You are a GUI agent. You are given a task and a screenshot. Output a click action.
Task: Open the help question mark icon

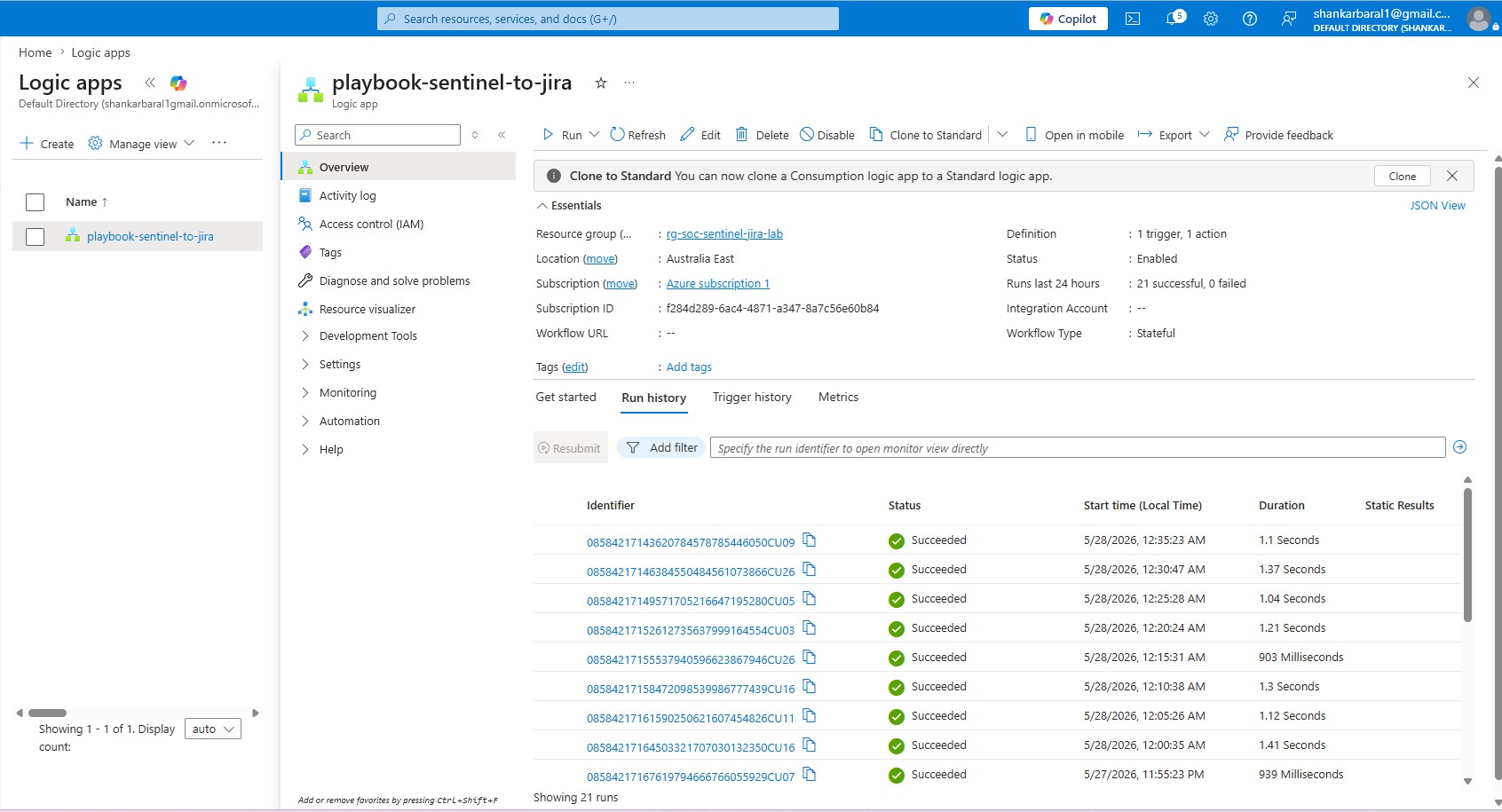click(x=1250, y=19)
